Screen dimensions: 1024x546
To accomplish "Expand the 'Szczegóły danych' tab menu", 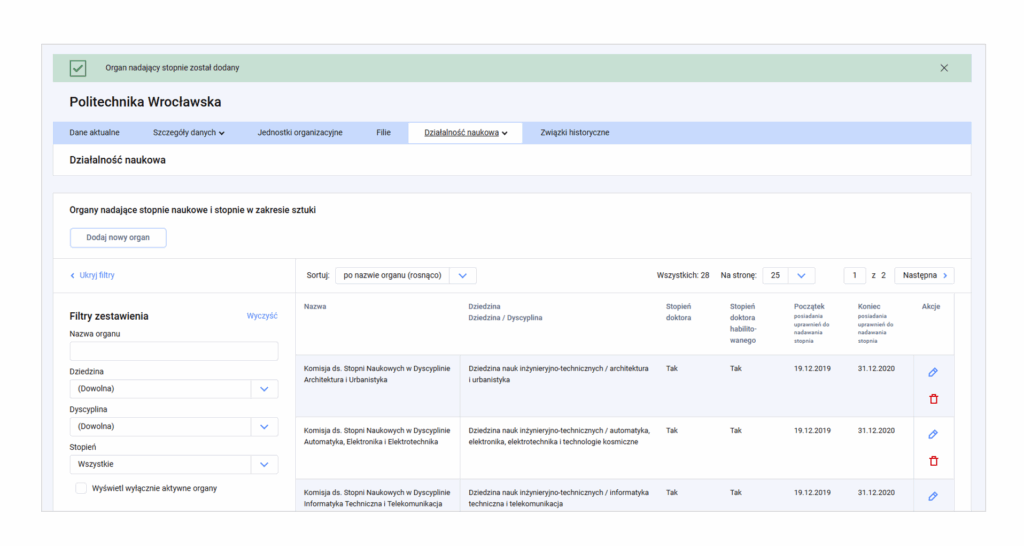I will [189, 133].
